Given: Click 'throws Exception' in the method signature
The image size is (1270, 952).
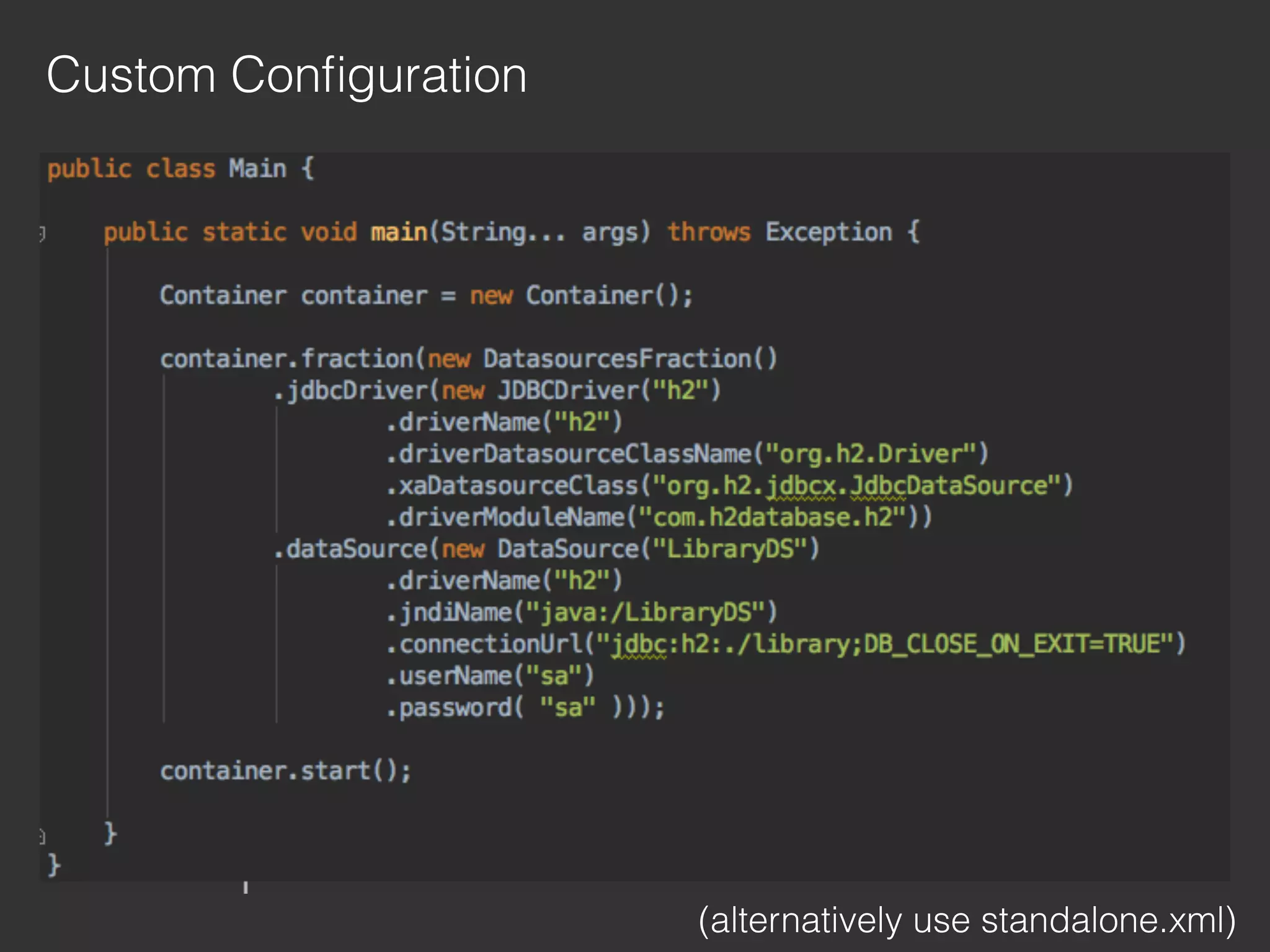Looking at the screenshot, I should click(779, 232).
